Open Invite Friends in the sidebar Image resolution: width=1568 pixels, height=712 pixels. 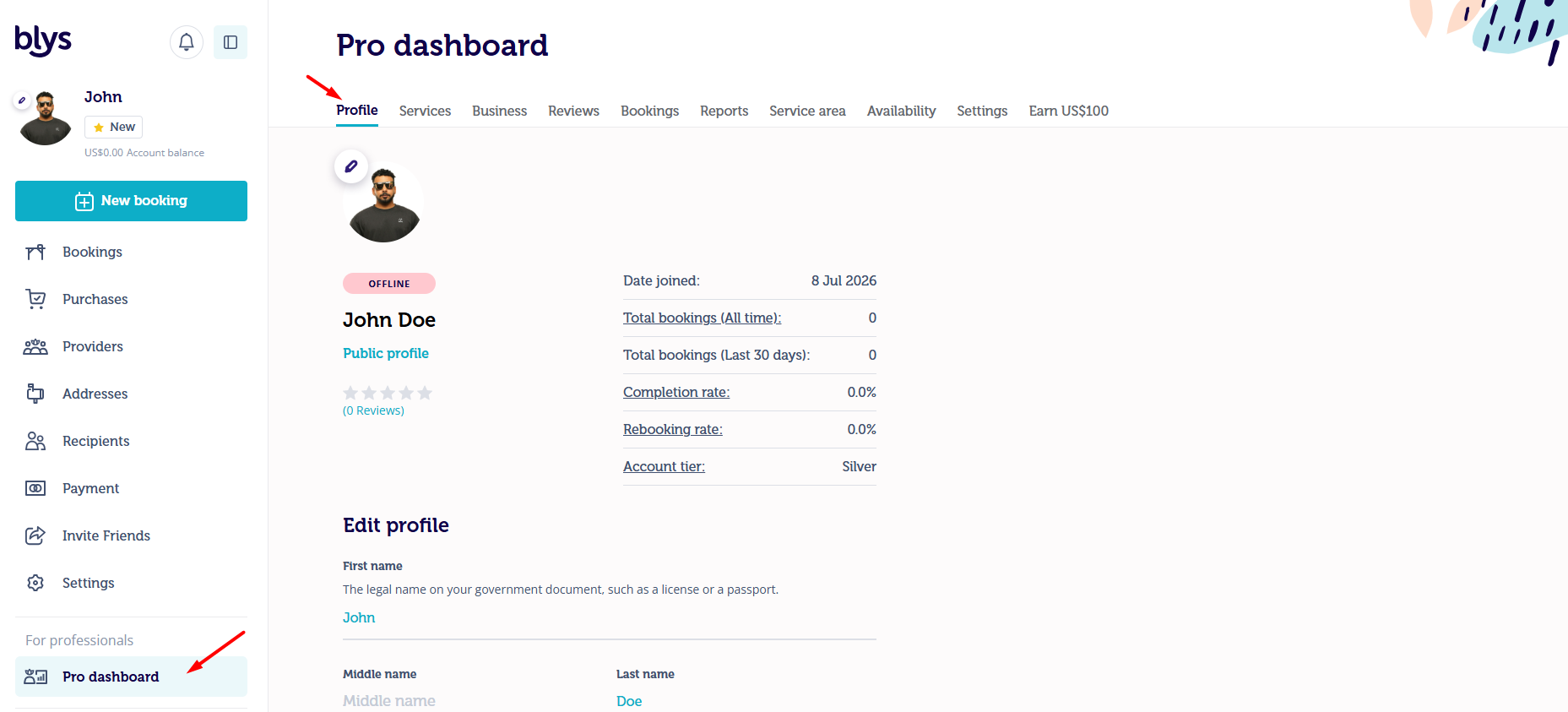(131, 535)
